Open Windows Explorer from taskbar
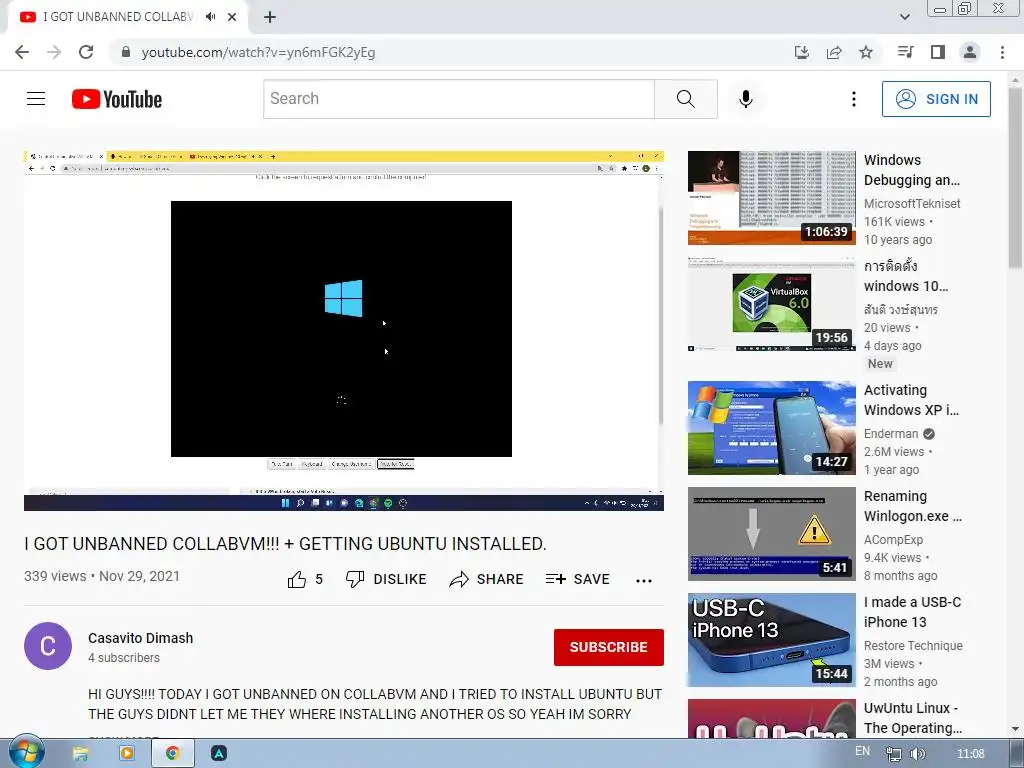1024x768 pixels. [80, 754]
